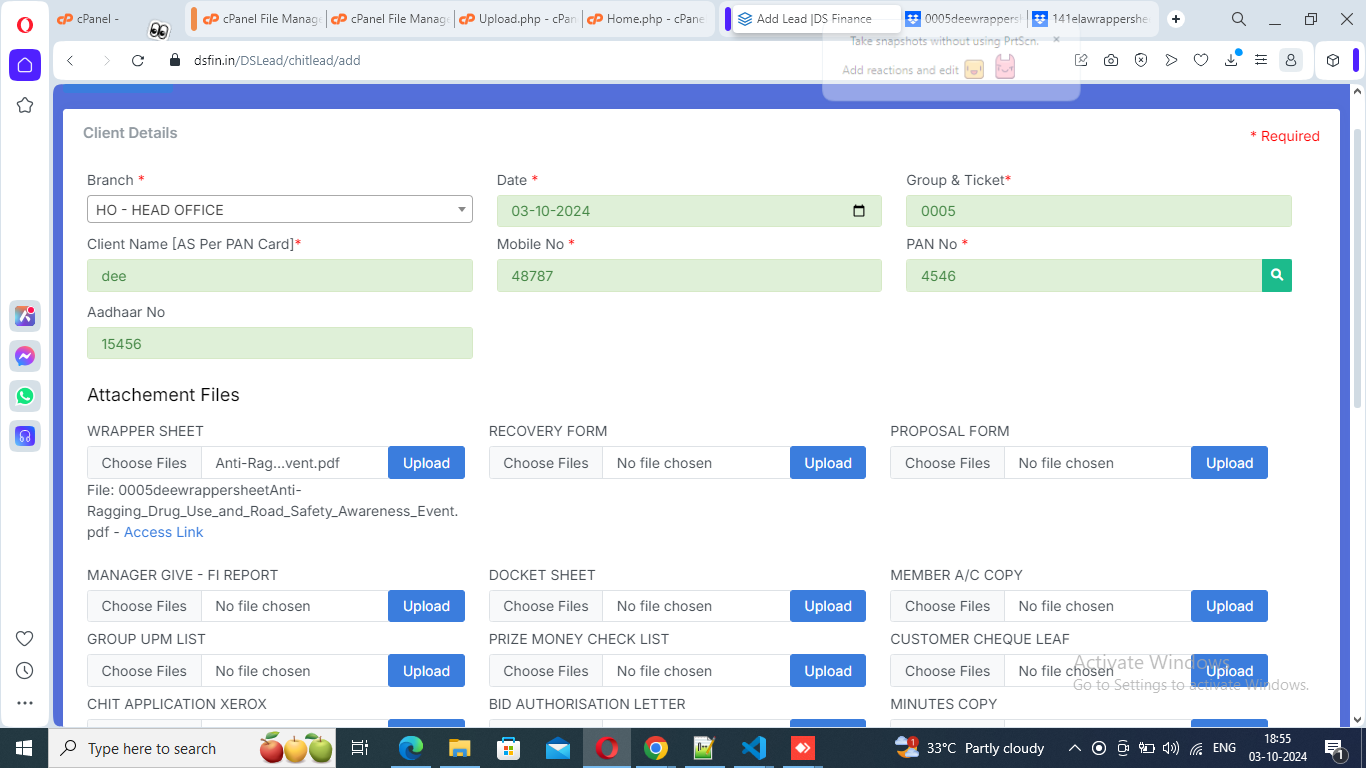Viewport: 1366px width, 768px height.
Task: Launch Visual Studio Code from taskbar
Action: click(x=753, y=748)
